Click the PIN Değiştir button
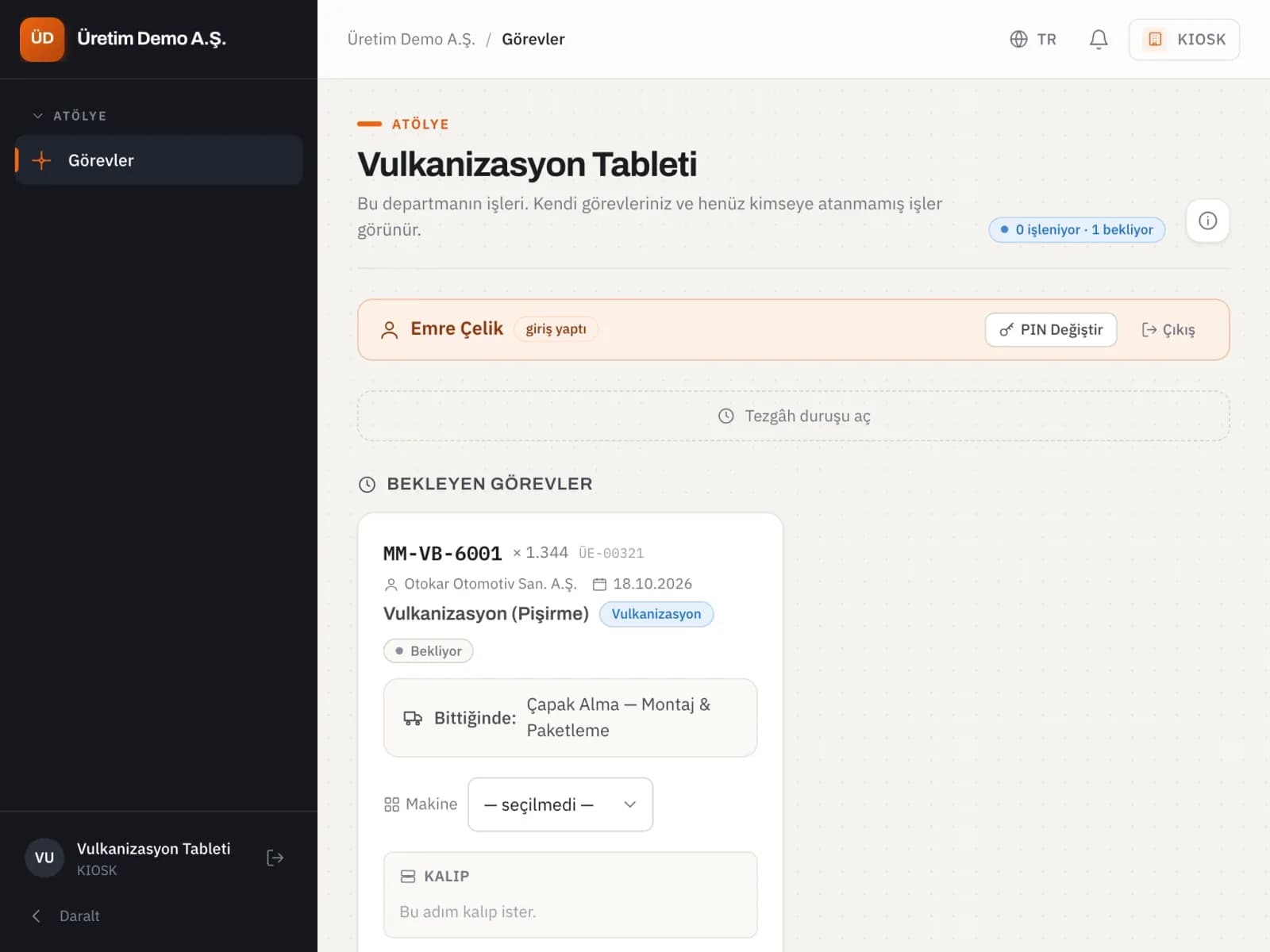Image resolution: width=1270 pixels, height=952 pixels. (x=1051, y=329)
